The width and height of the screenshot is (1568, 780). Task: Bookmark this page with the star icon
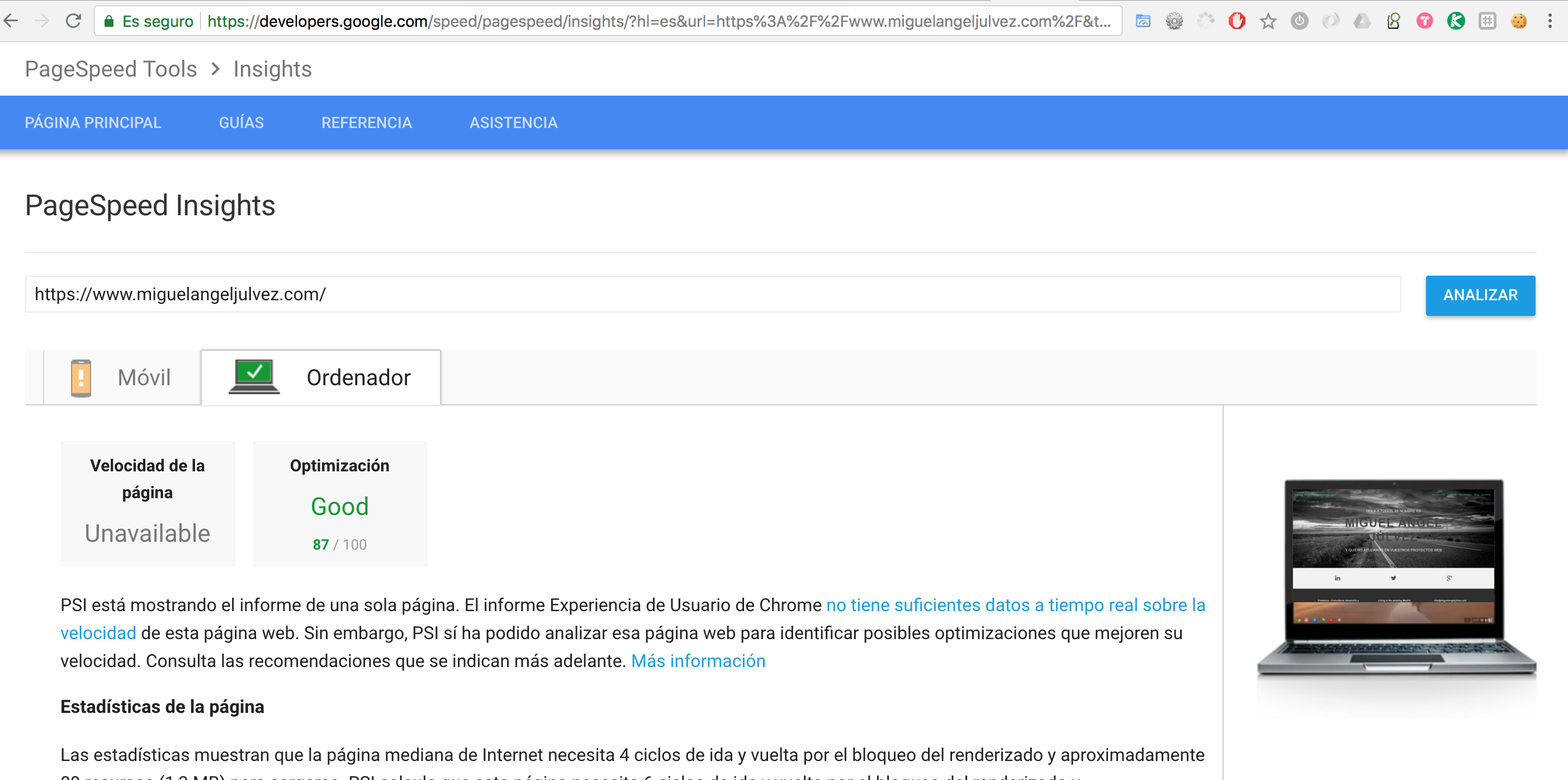tap(1268, 21)
